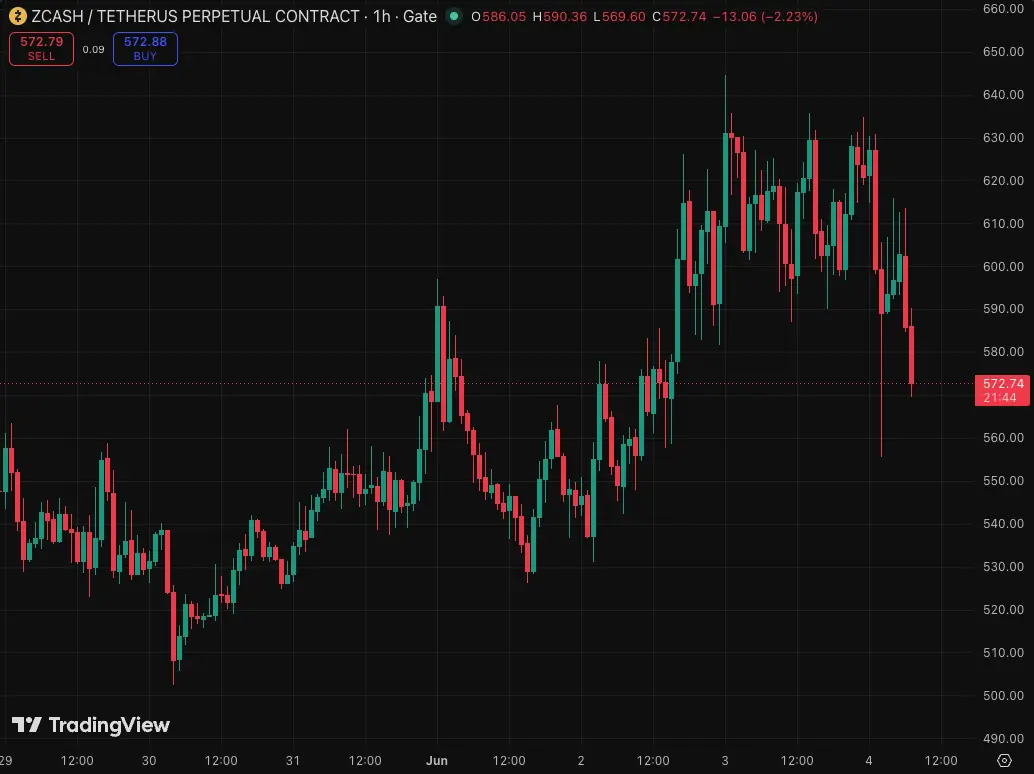Click the 3 date label on time axis

[725, 760]
